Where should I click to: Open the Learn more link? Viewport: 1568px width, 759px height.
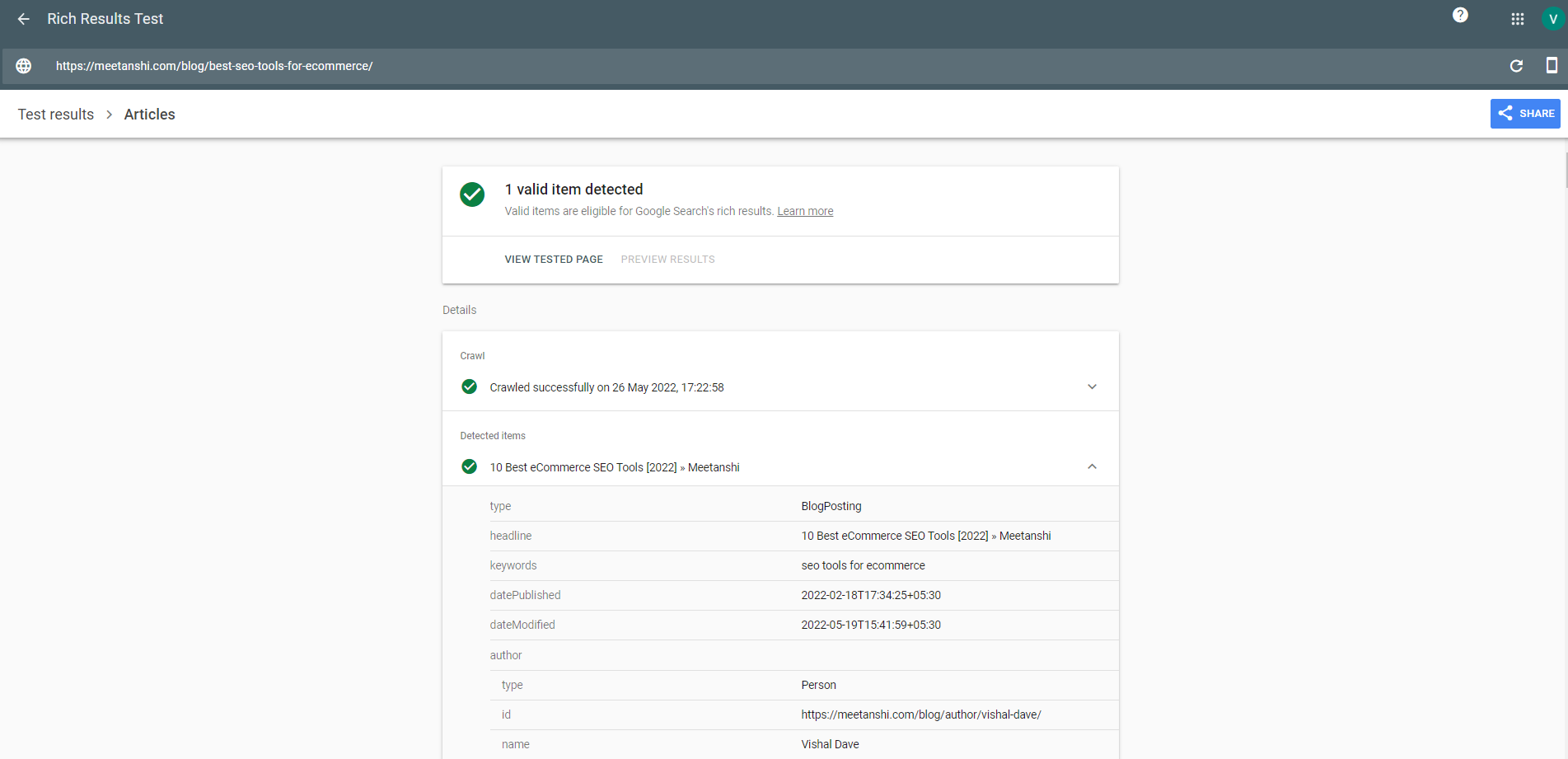pos(805,212)
